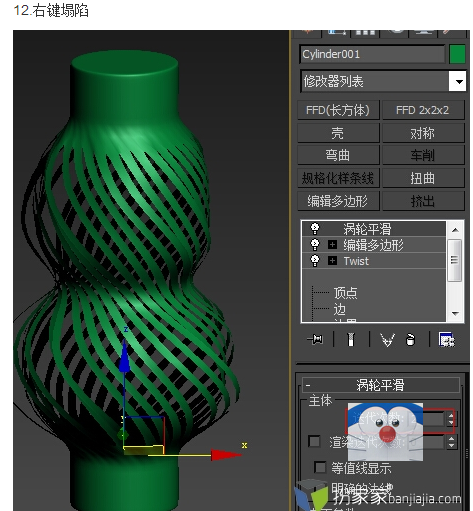Apply the FFD 2x2x2 modifier button
The width and height of the screenshot is (473, 511).
pyautogui.click(x=423, y=110)
